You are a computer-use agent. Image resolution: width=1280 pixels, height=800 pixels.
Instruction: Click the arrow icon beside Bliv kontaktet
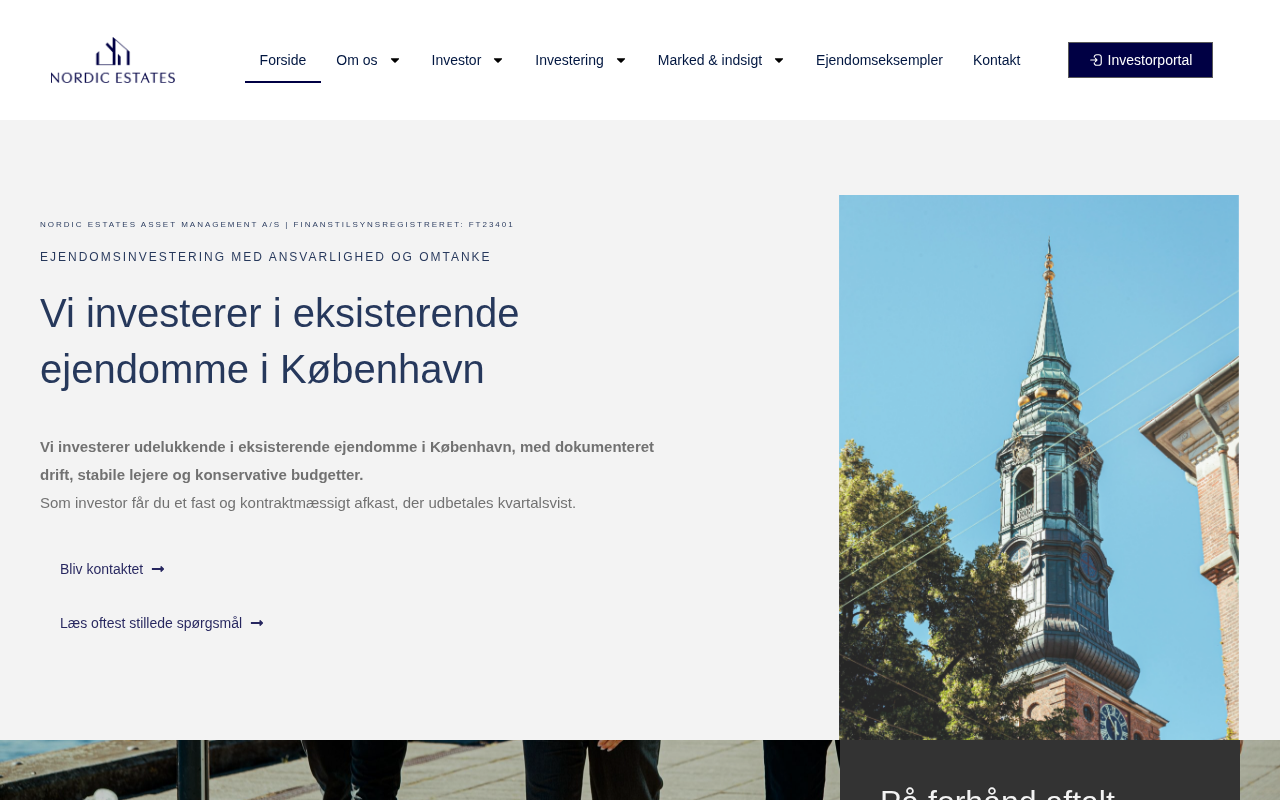click(x=158, y=569)
